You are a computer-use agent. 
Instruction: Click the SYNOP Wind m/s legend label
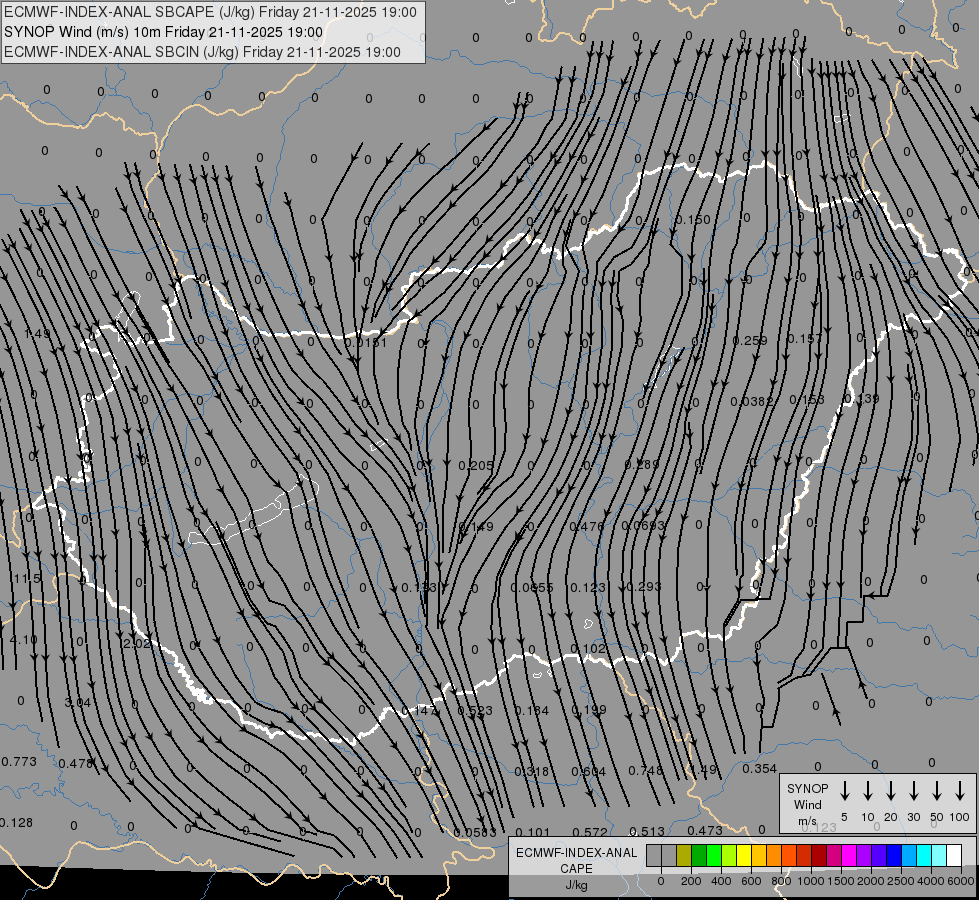click(x=807, y=804)
